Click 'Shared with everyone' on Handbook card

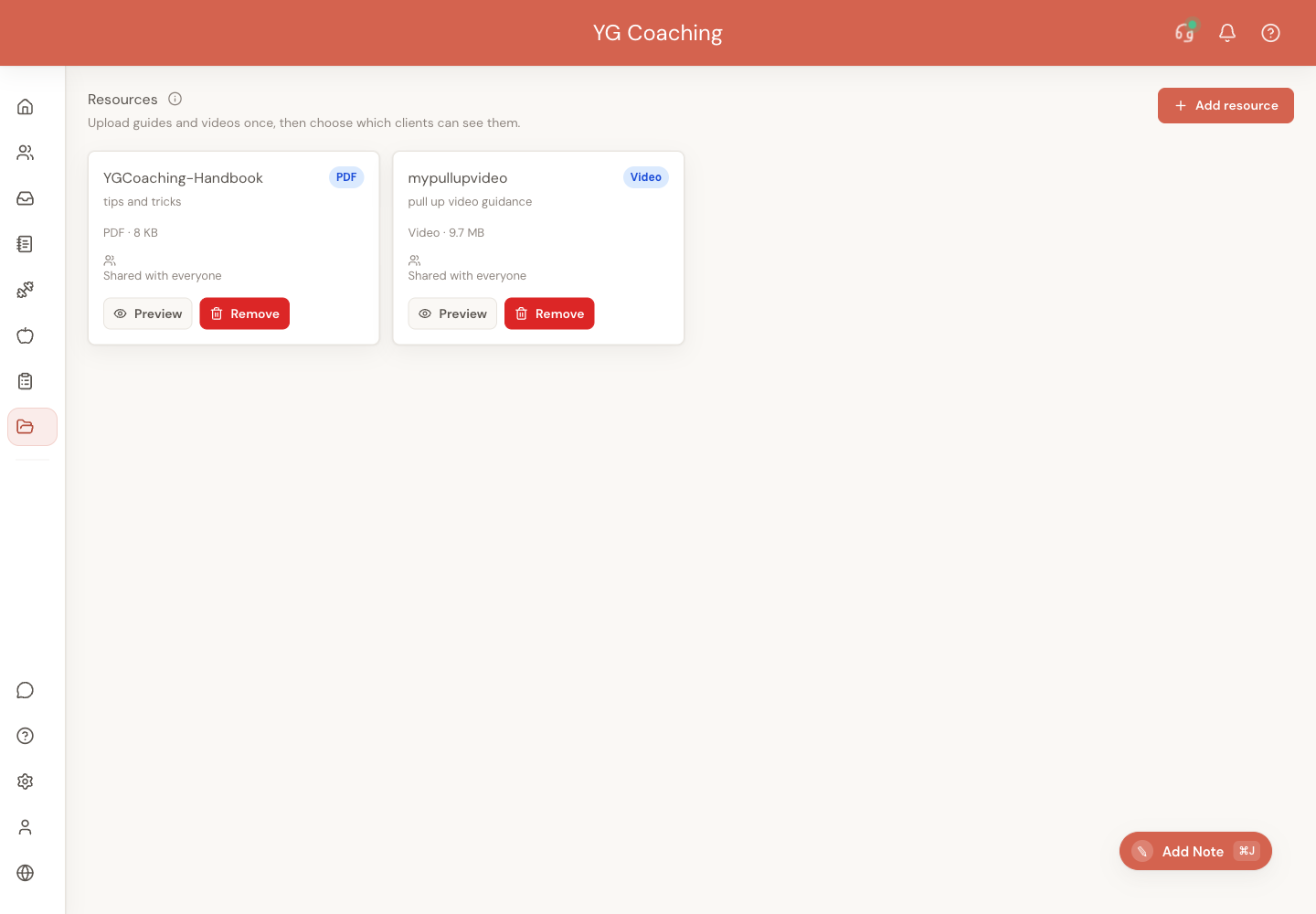click(x=163, y=276)
